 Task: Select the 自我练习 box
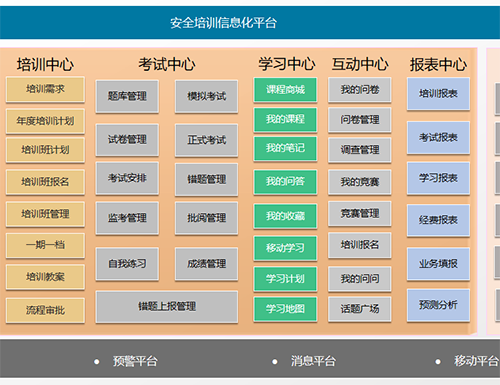point(127,264)
